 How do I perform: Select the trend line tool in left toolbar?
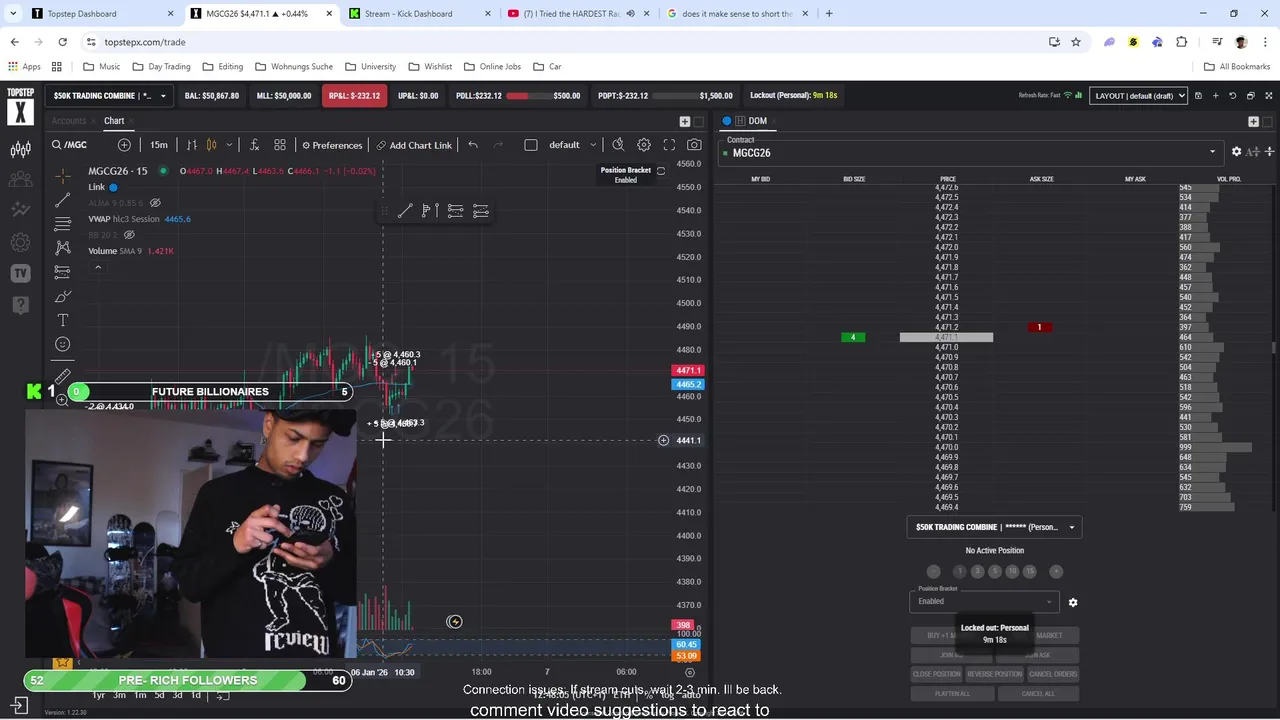(x=62, y=199)
